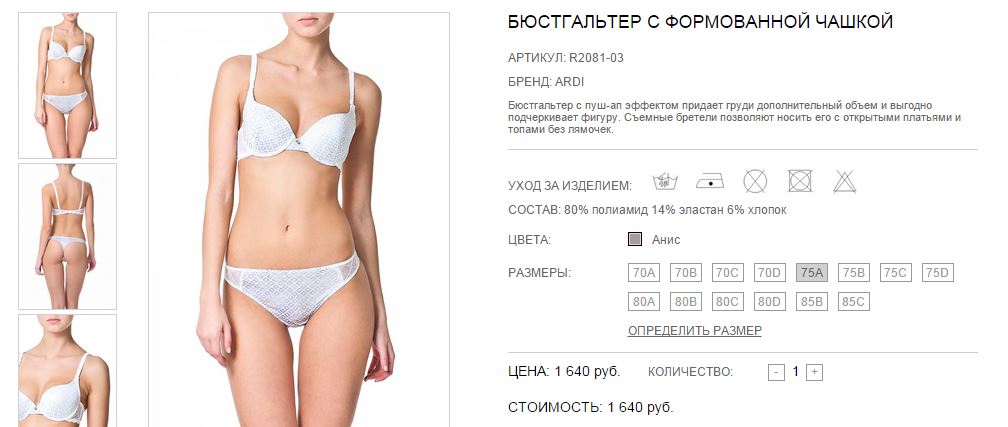
Task: Select the highlighted 75A size option
Action: pyautogui.click(x=812, y=273)
